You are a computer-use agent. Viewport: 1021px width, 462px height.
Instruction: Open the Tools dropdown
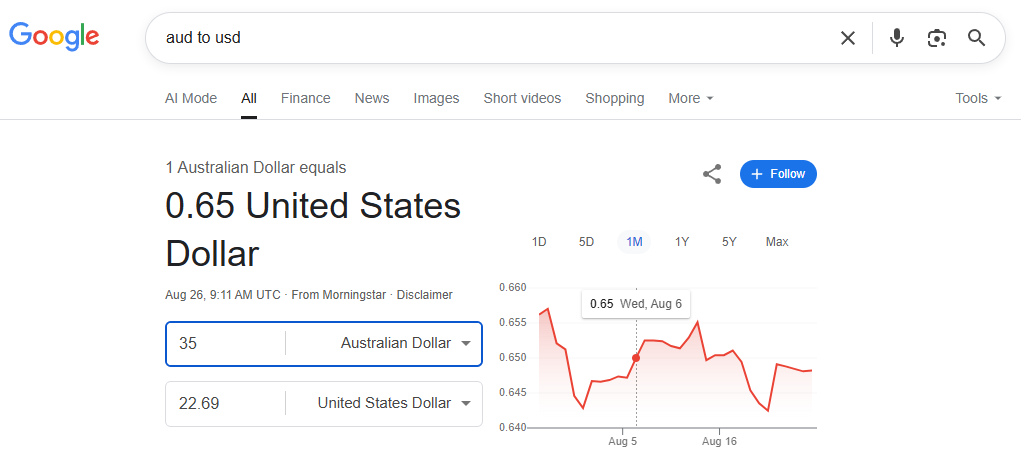click(x=978, y=98)
